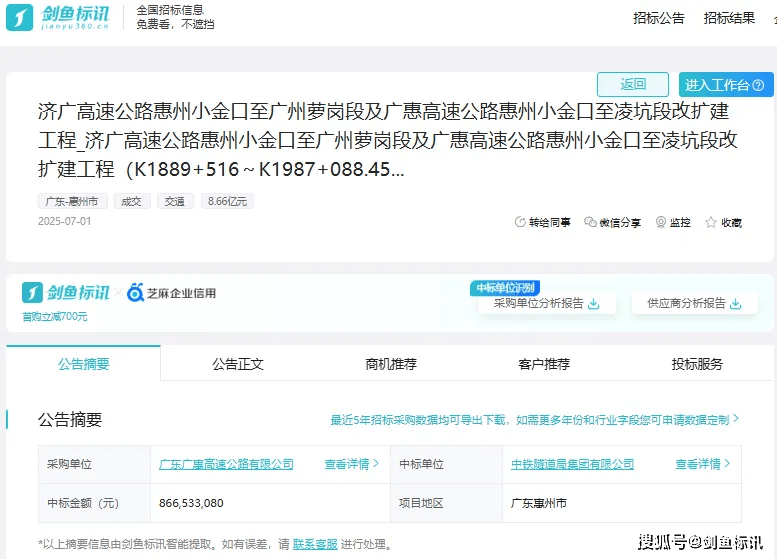Download the 供应商分析报告 report
This screenshot has height=559, width=777.
point(735,304)
